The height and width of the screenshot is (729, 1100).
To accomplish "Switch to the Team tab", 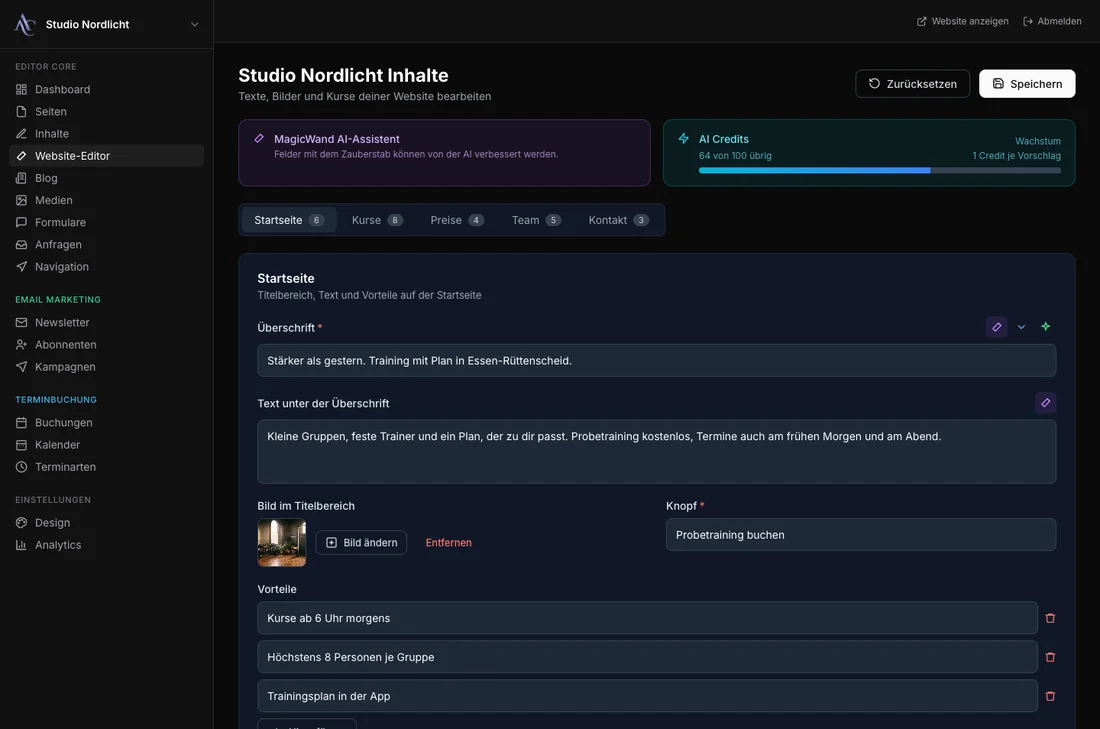I will pos(537,220).
